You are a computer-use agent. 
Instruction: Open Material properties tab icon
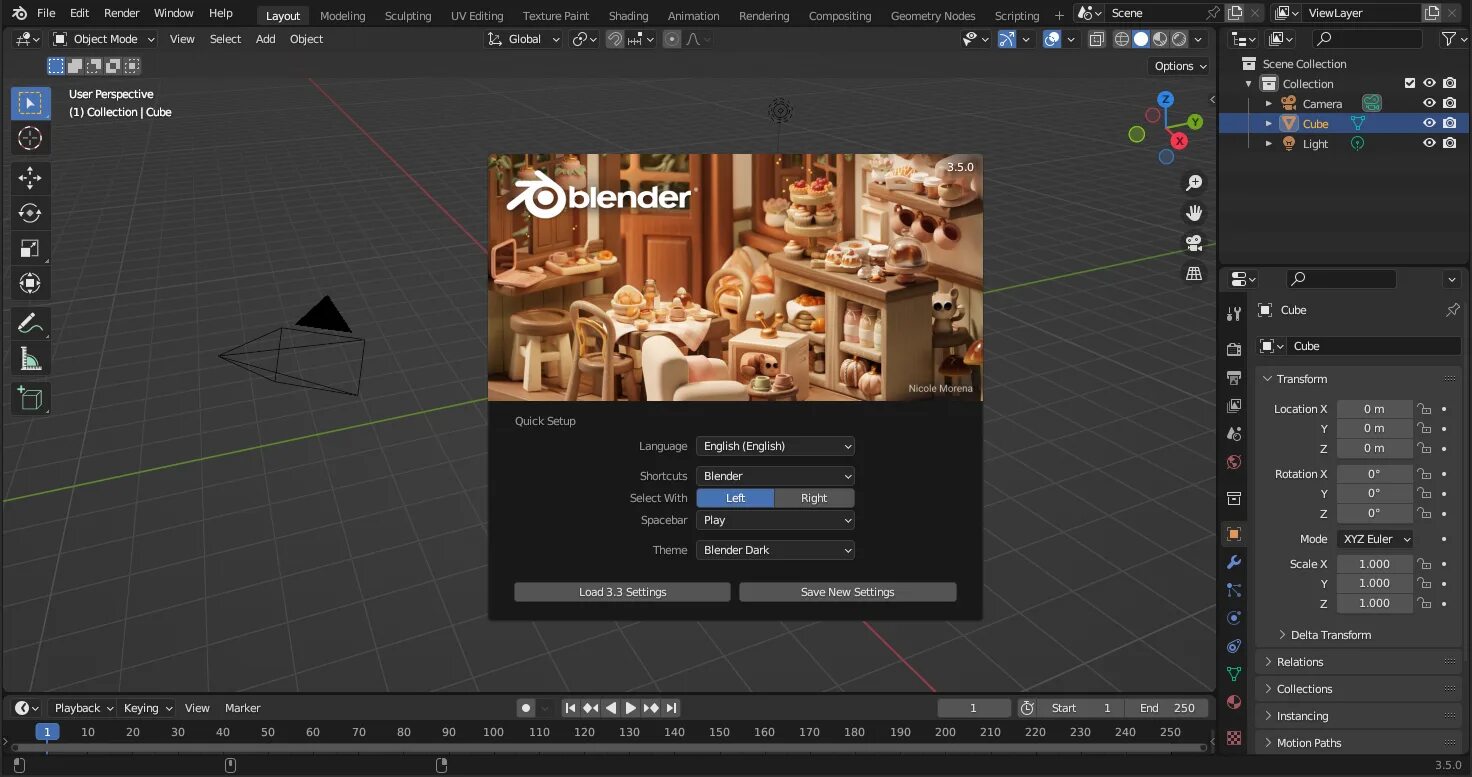(x=1234, y=702)
